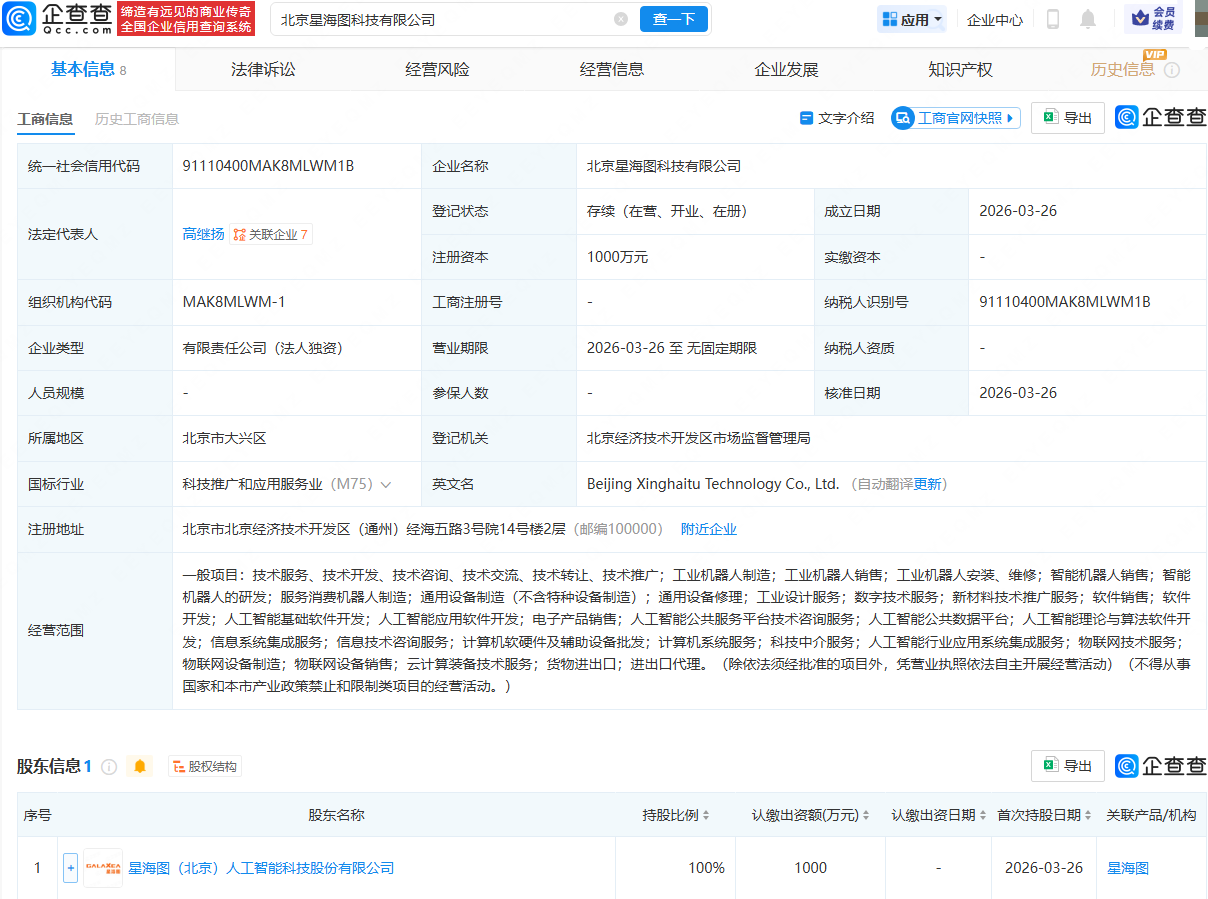Click the 股权结构 equity structure icon
The height and width of the screenshot is (899, 1208).
pyautogui.click(x=204, y=765)
